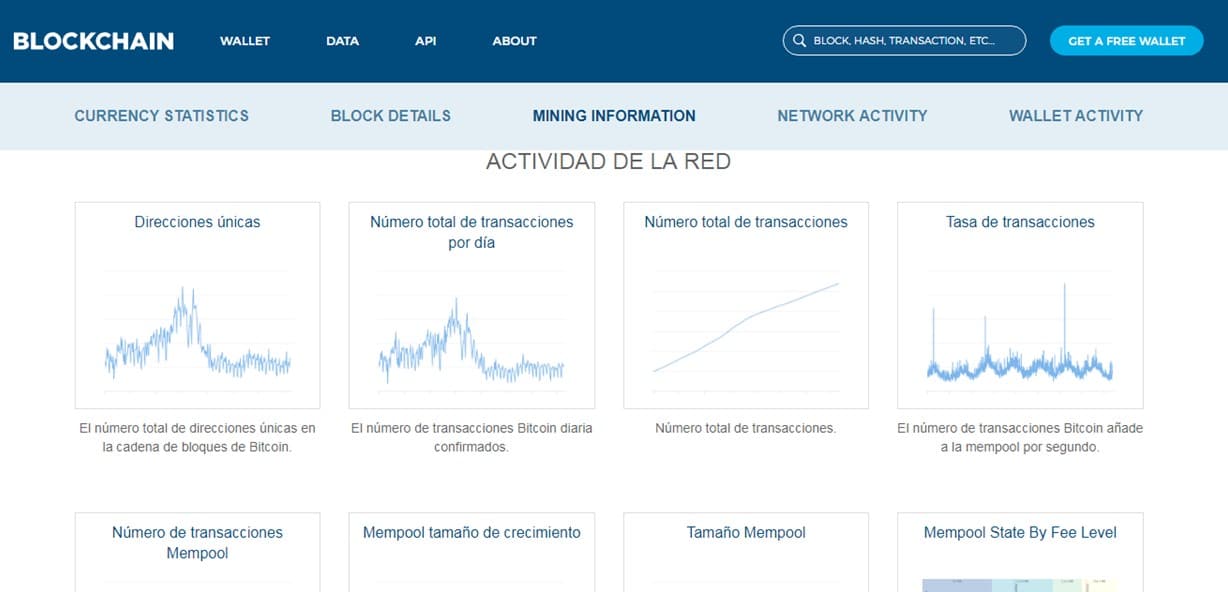1228x592 pixels.
Task: Open the Mining Information tab
Action: pos(613,116)
